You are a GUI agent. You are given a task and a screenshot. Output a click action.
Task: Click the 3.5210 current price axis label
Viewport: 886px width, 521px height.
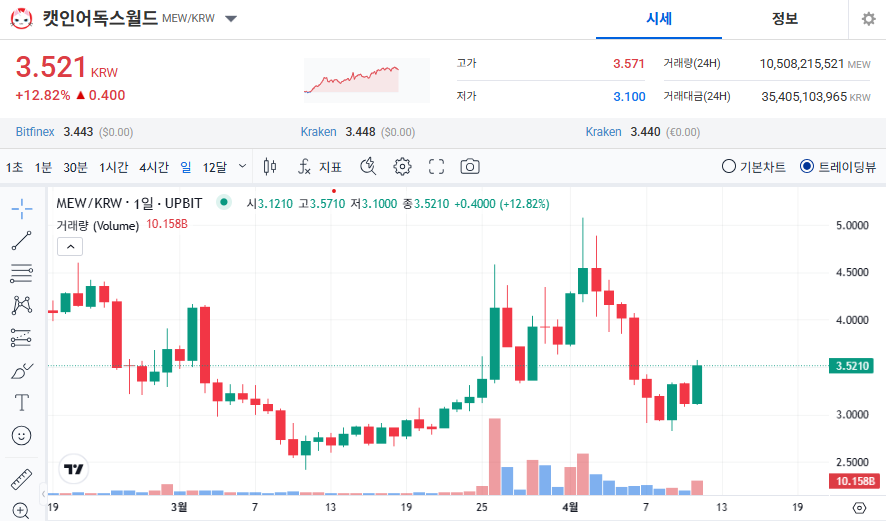pos(851,366)
